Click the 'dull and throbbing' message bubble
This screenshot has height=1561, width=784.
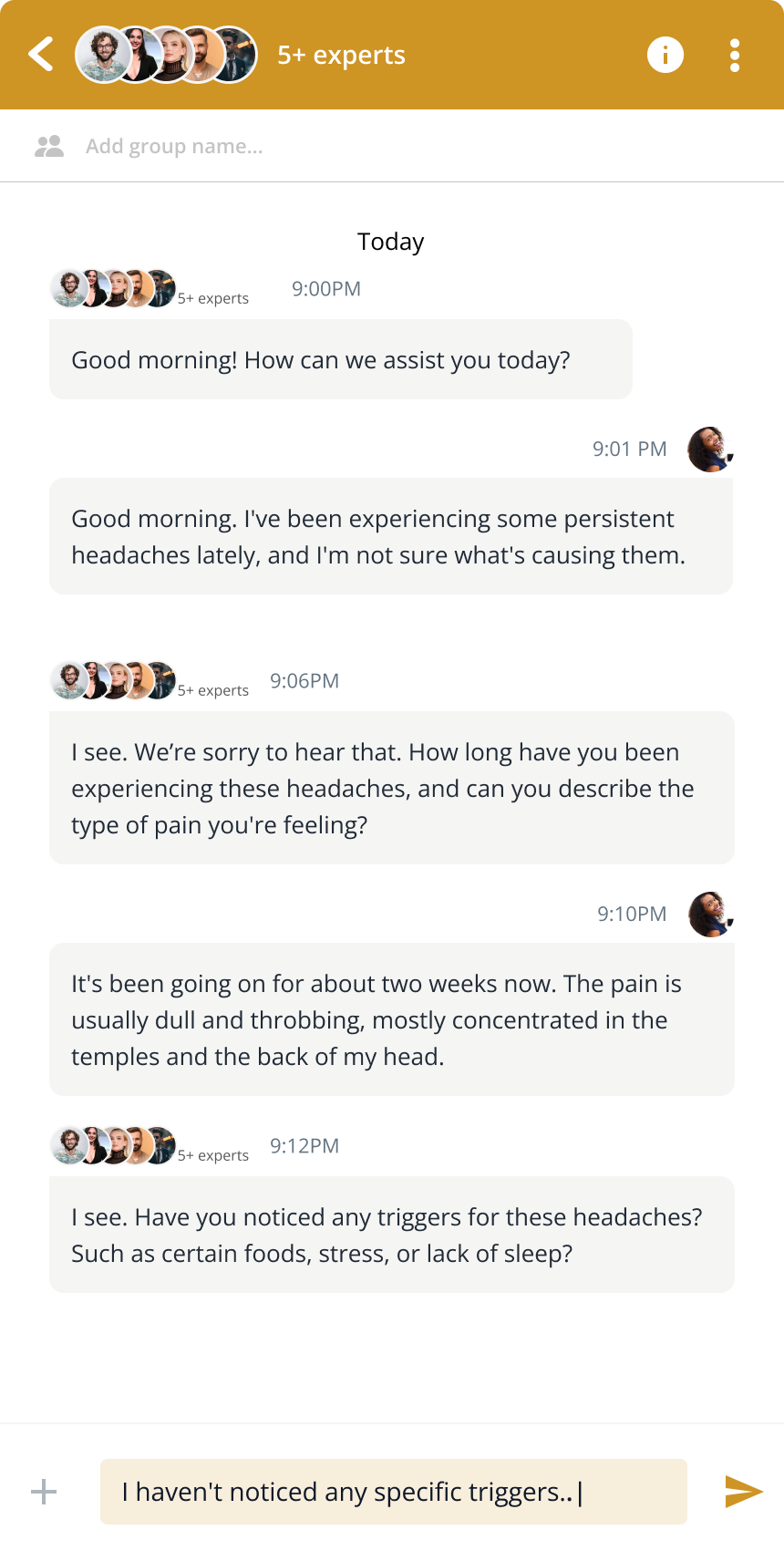pos(391,1019)
